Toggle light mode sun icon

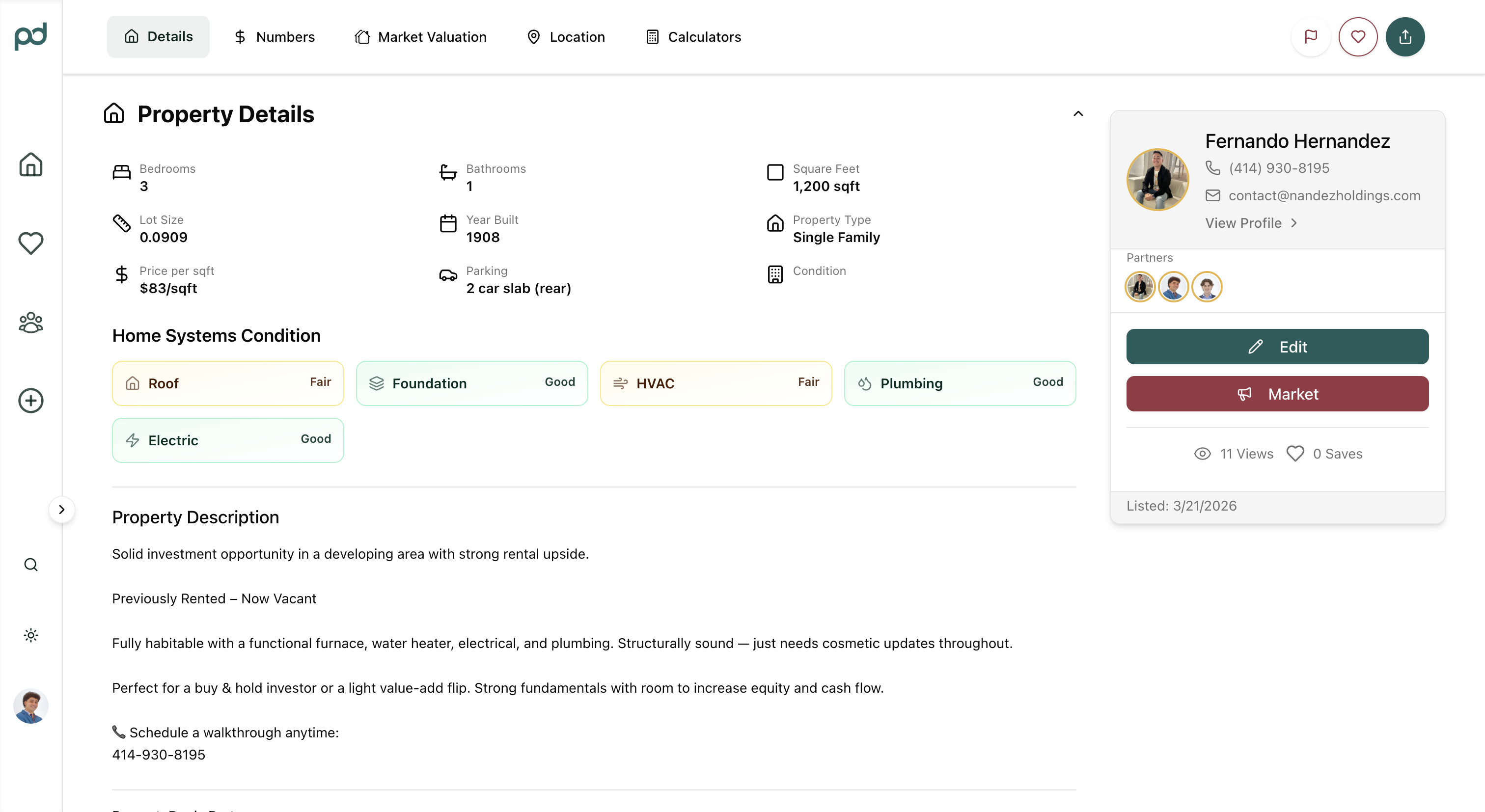[x=30, y=635]
